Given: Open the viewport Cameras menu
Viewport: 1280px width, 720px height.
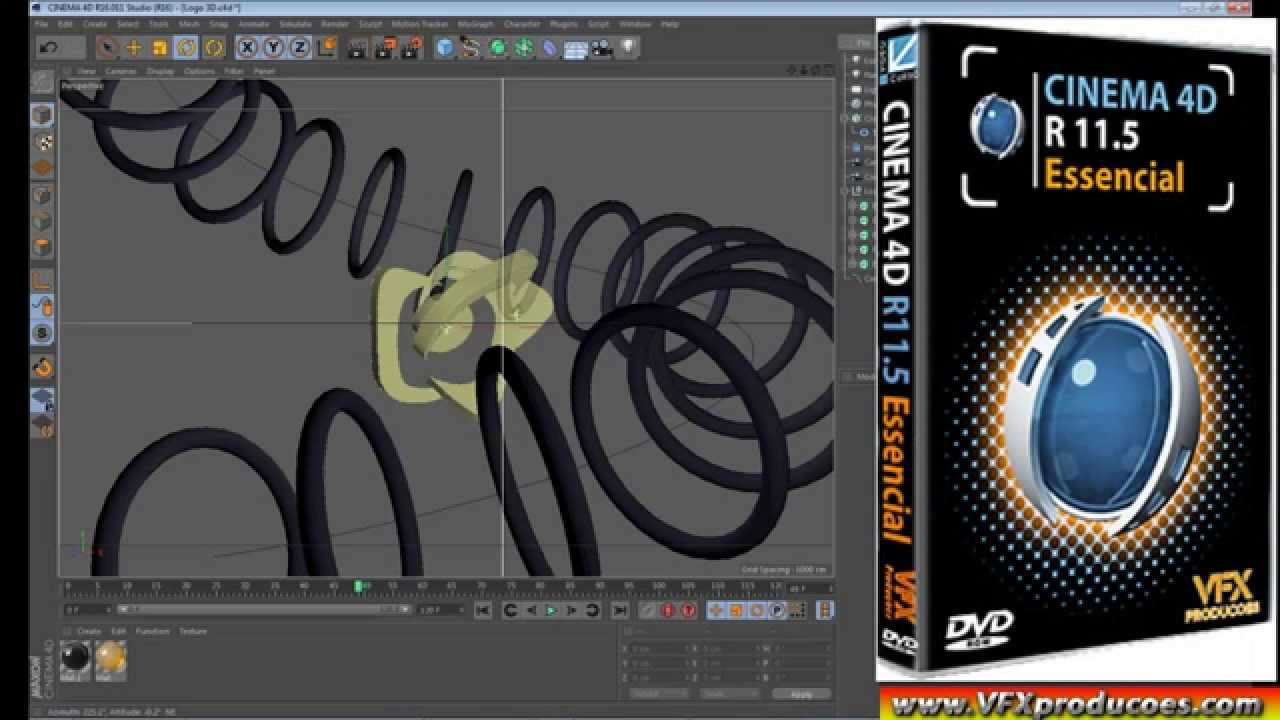Looking at the screenshot, I should (x=121, y=72).
